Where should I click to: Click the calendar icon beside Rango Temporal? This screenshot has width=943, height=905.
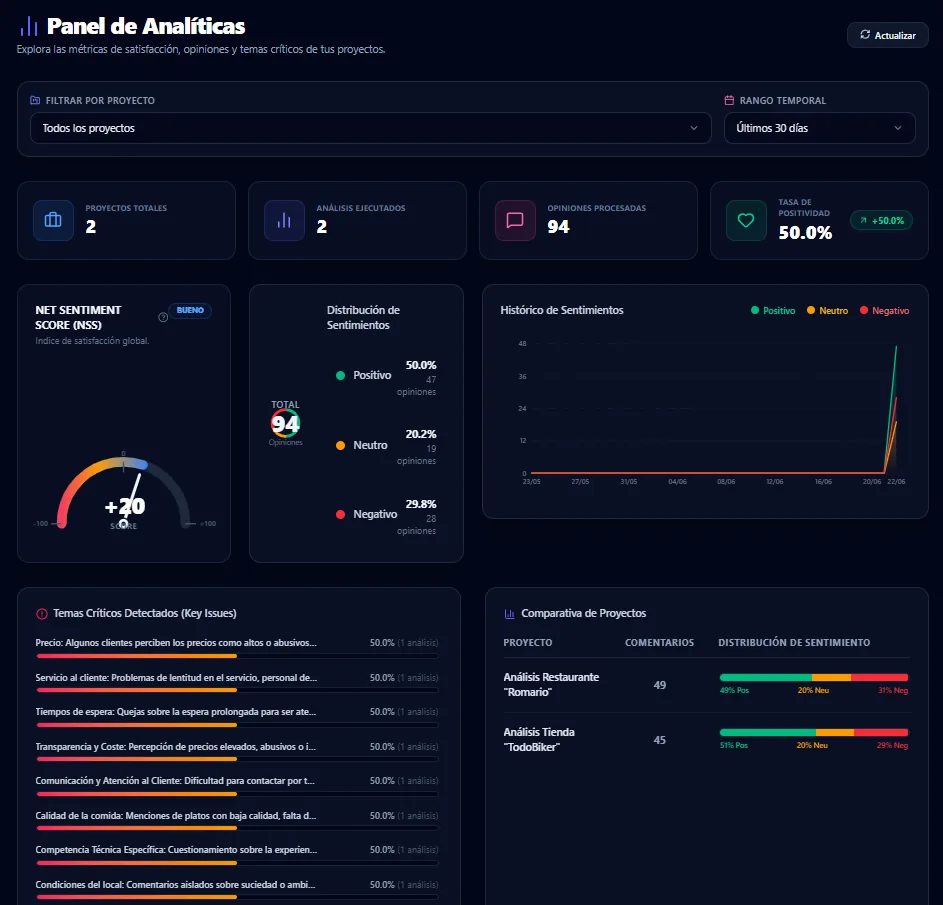pyautogui.click(x=729, y=100)
